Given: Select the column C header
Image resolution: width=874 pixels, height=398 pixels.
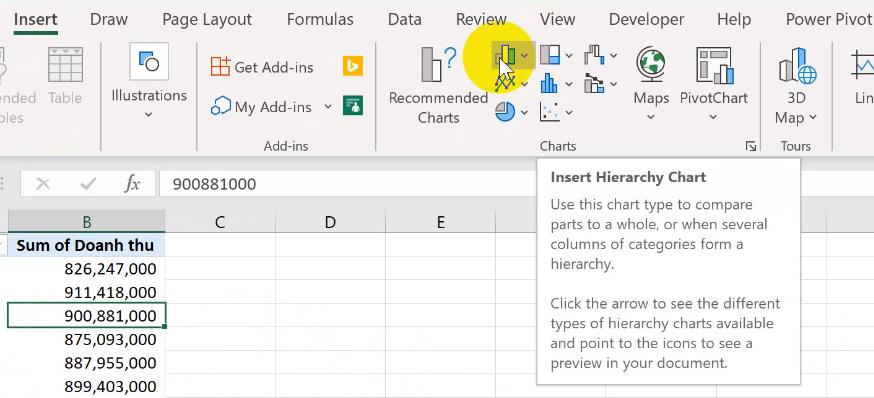Looking at the screenshot, I should 220,222.
